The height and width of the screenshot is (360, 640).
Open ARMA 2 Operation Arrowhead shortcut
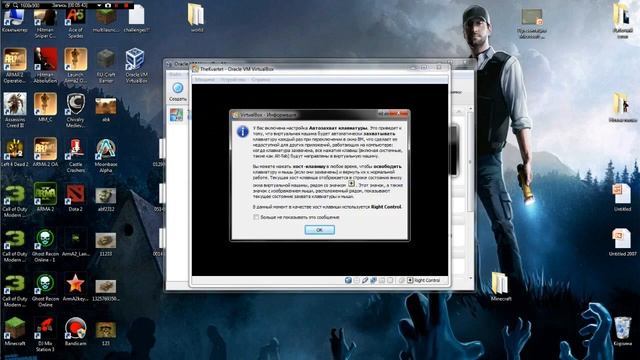[x=15, y=65]
